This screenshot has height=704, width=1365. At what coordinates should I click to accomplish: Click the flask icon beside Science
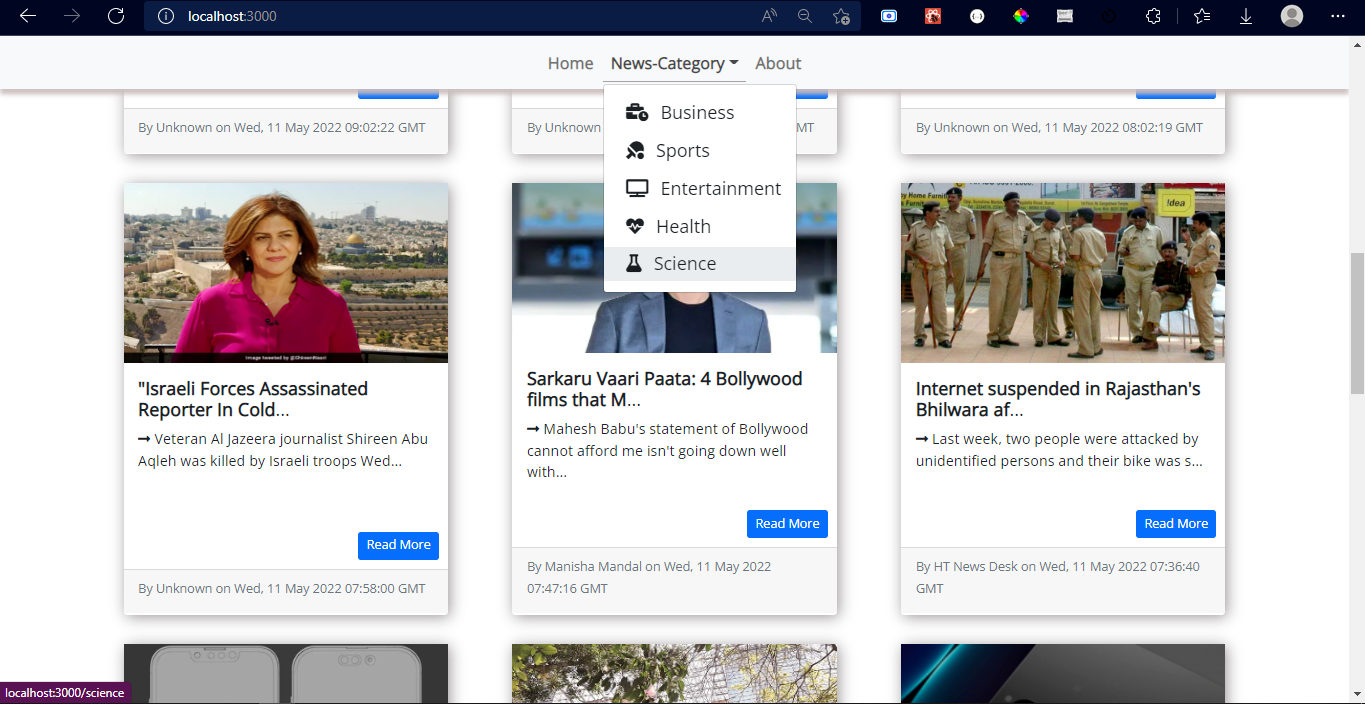point(633,263)
